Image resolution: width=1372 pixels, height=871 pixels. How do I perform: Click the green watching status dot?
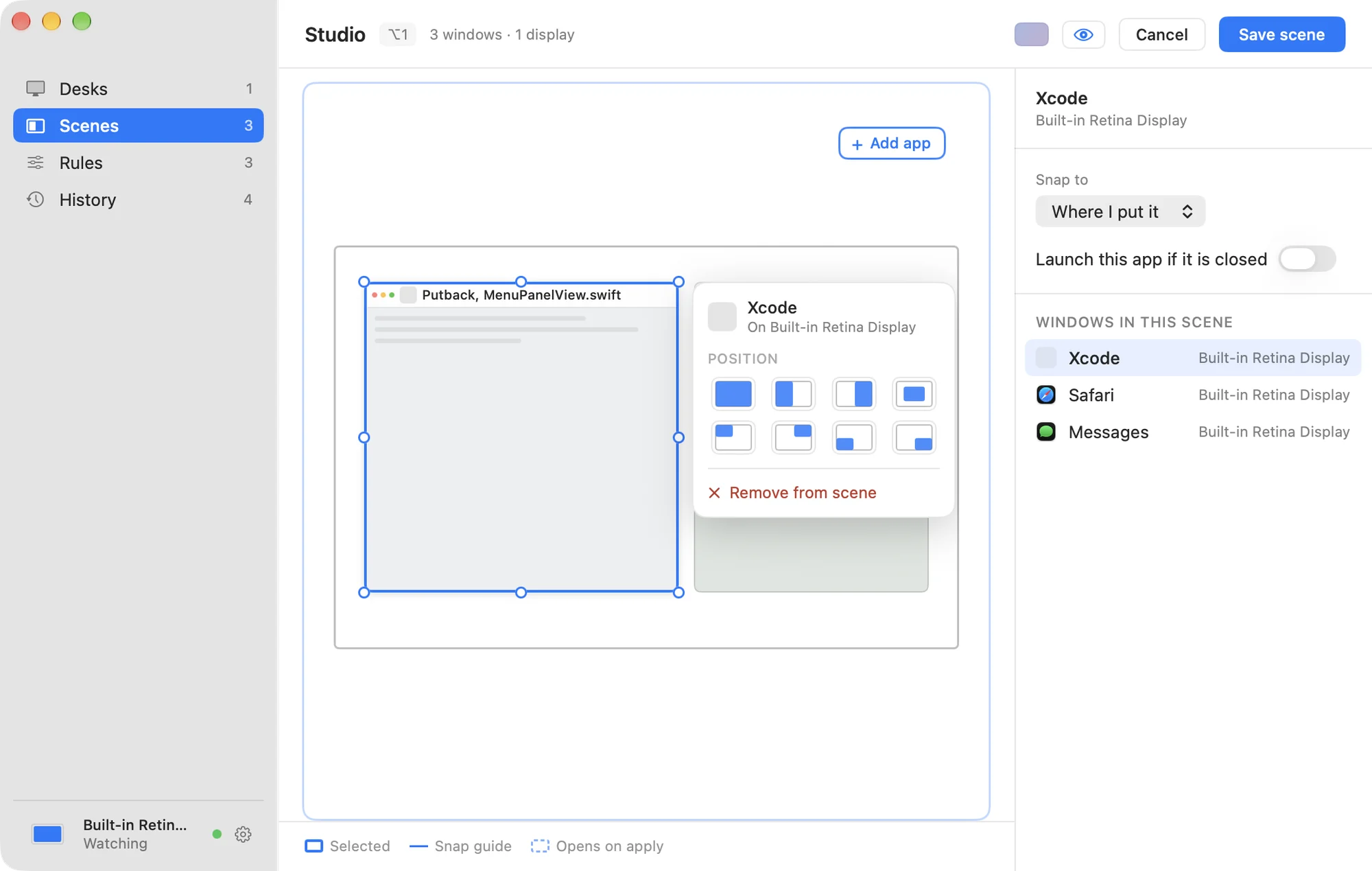[x=217, y=834]
